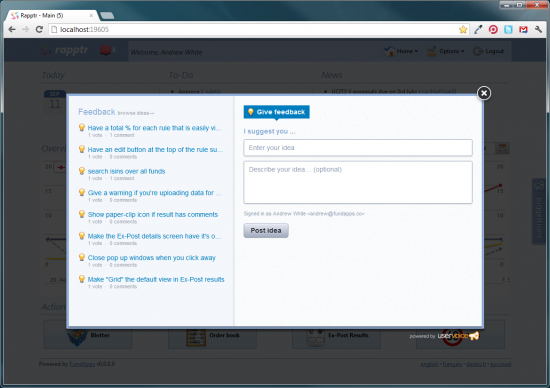Open the FundApps footer link
This screenshot has height=388, width=550.
tap(82, 364)
